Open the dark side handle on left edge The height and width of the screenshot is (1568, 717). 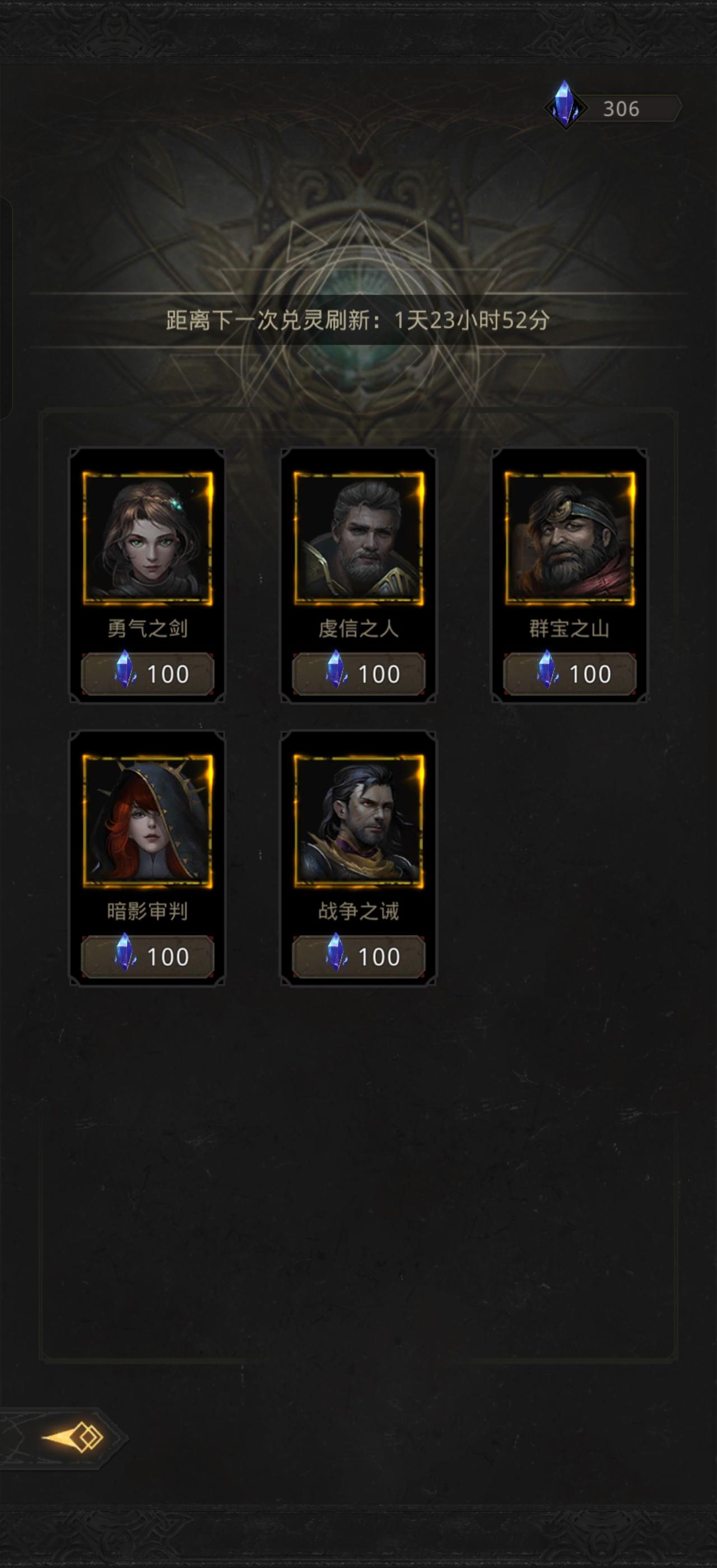[6, 309]
